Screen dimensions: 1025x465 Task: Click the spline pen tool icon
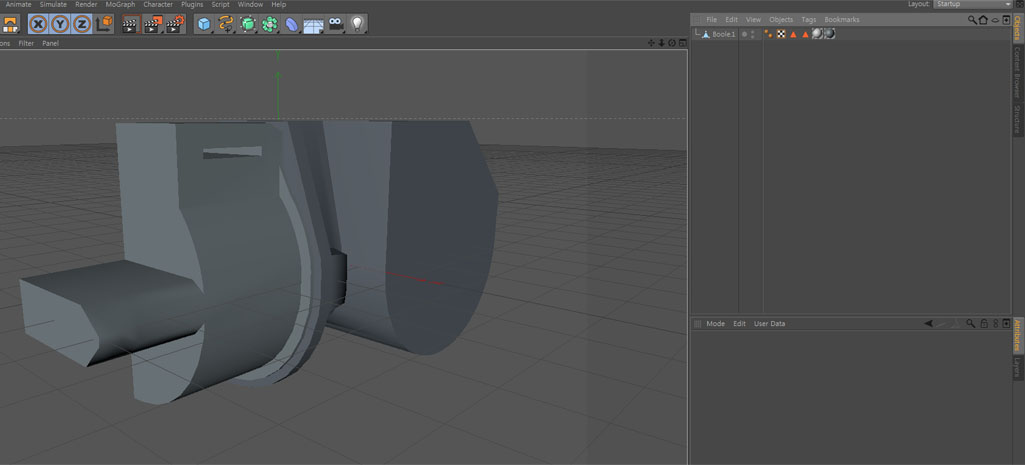tap(226, 24)
